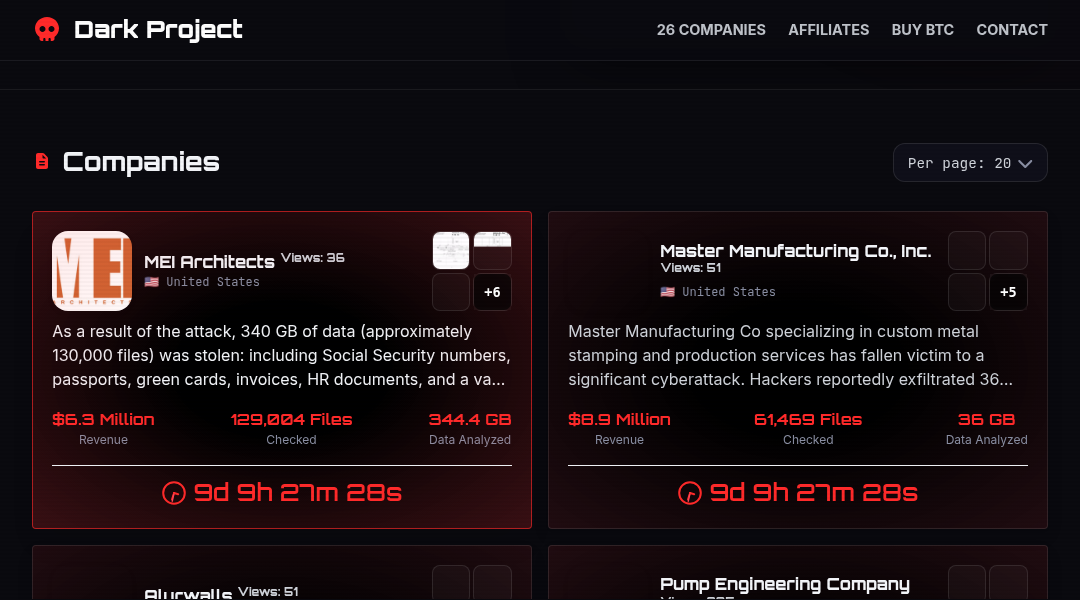The width and height of the screenshot is (1080, 600).
Task: Open the Pump Engineering Company title
Action: pos(785,584)
